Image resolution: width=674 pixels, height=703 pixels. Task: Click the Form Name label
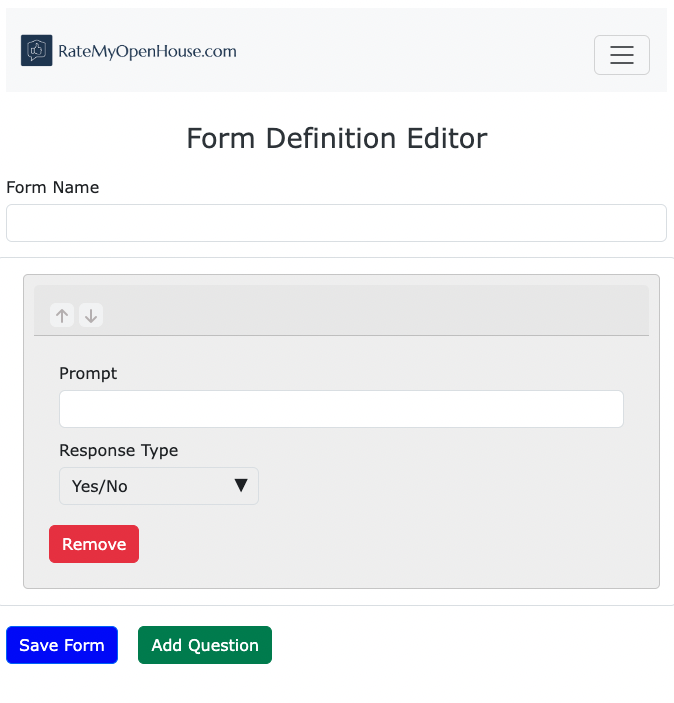click(53, 187)
